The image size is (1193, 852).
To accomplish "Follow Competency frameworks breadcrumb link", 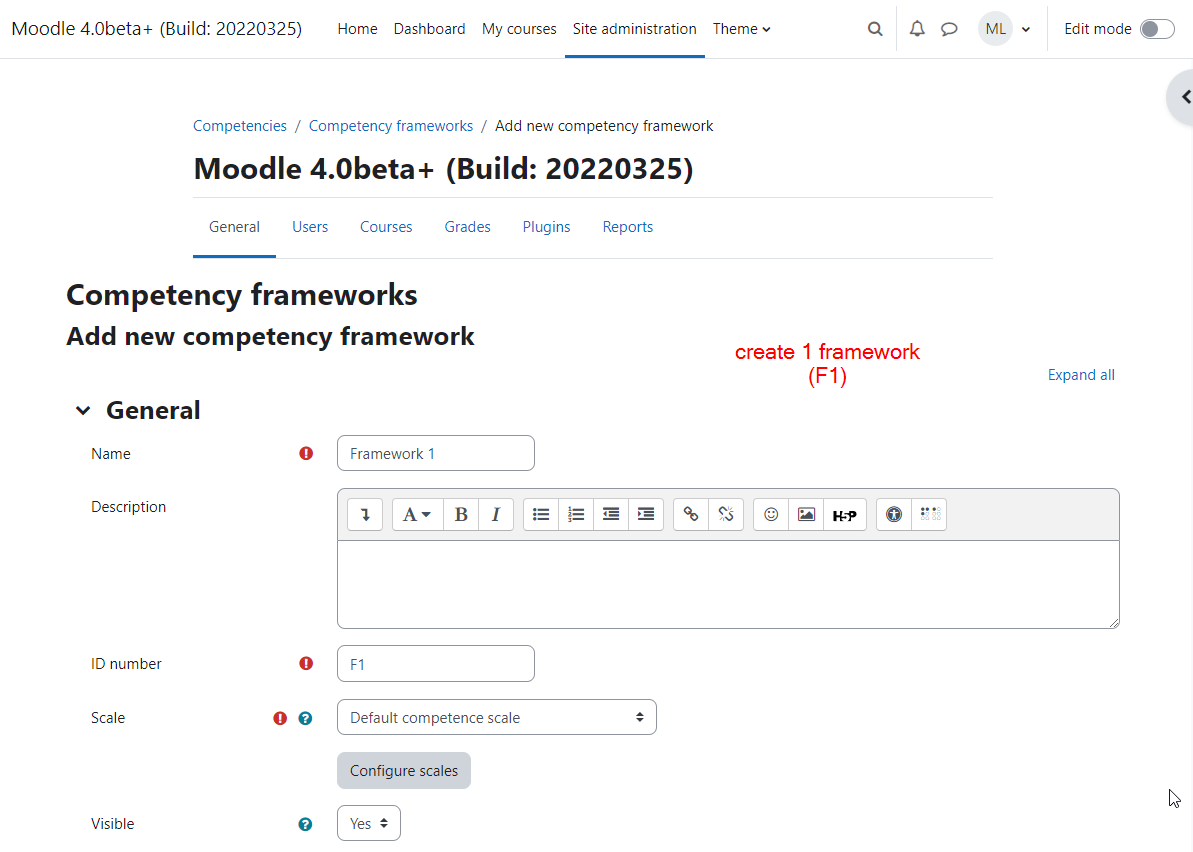I will 391,126.
